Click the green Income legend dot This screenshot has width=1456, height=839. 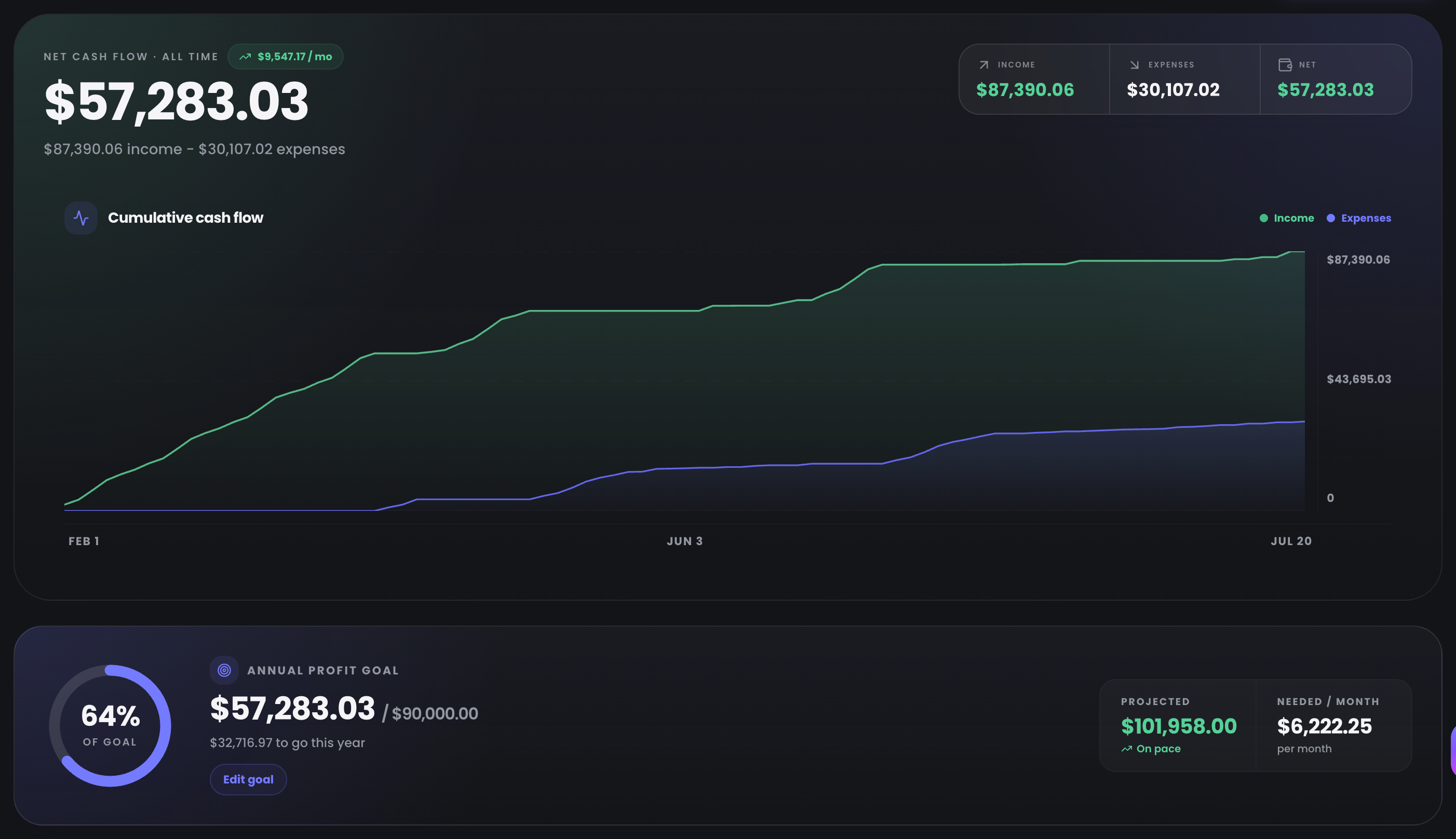tap(1263, 218)
